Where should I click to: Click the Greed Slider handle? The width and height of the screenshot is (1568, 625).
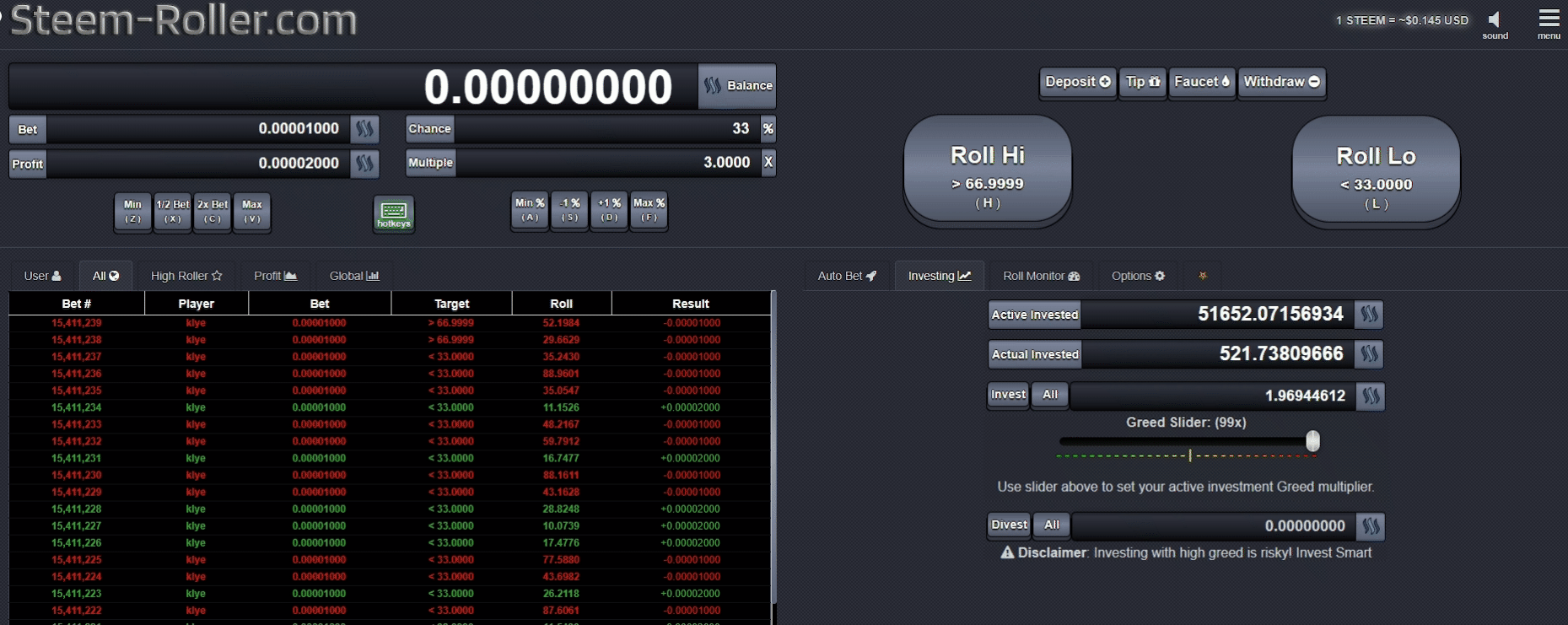point(1312,441)
